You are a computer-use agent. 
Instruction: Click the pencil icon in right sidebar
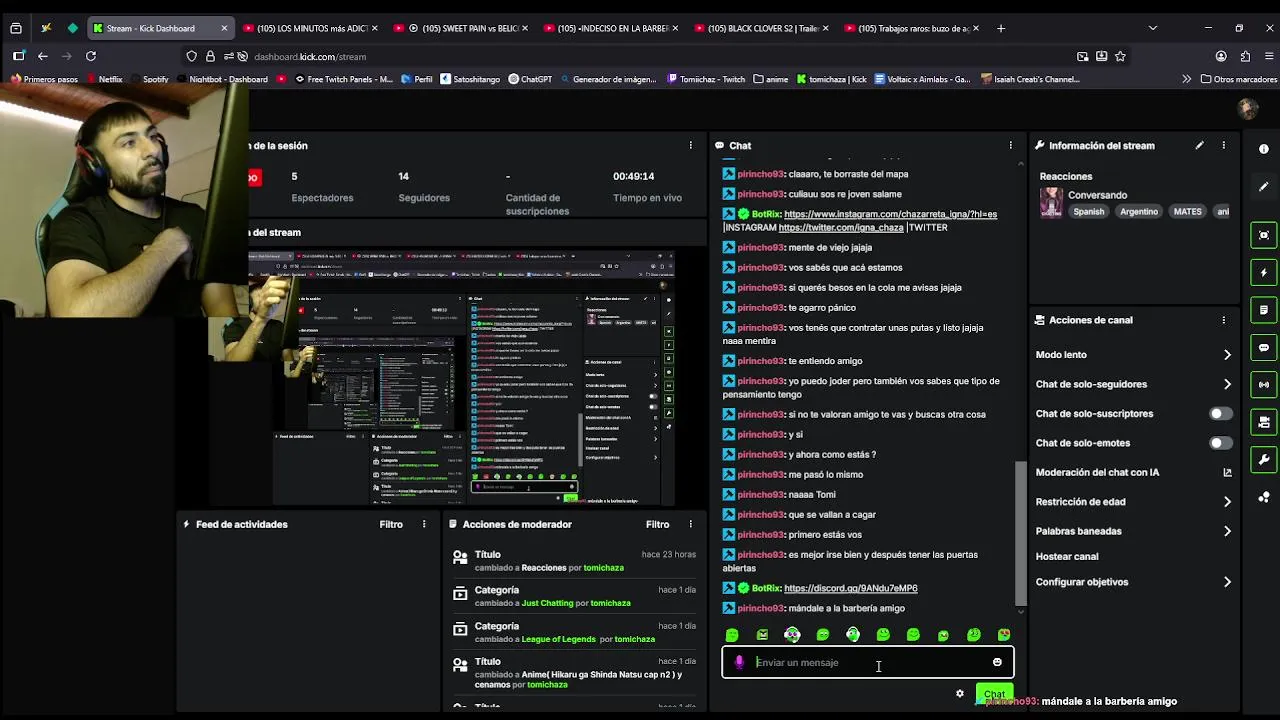pos(1264,186)
